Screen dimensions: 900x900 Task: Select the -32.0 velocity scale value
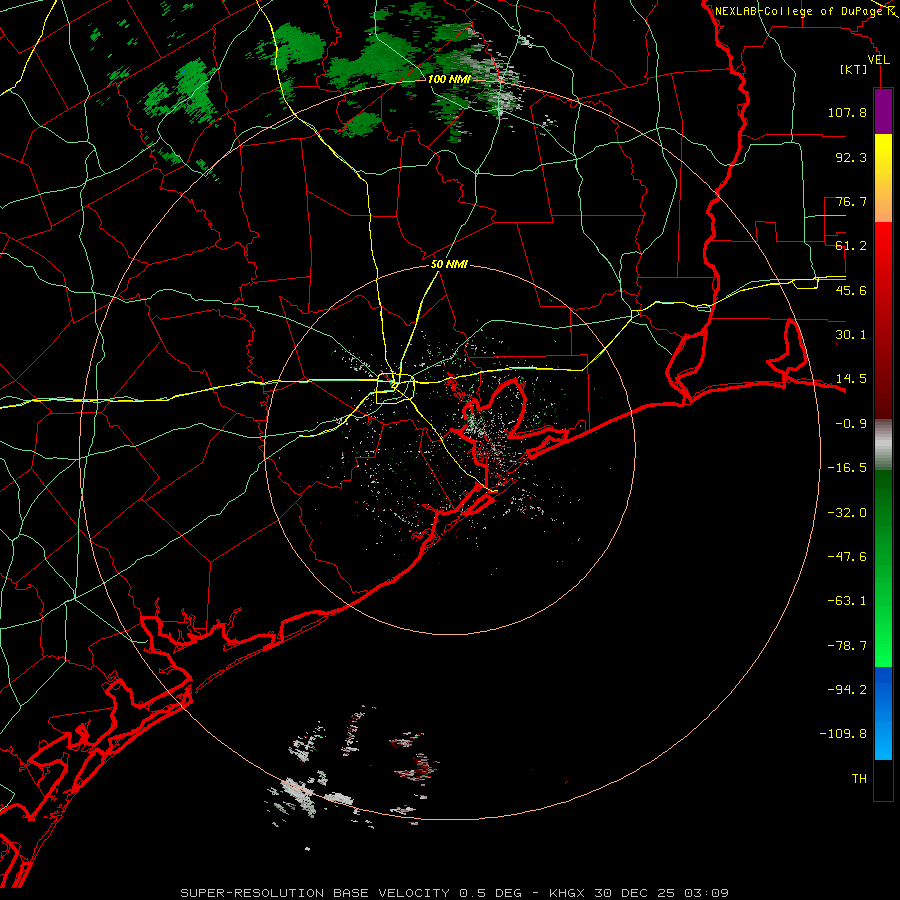coord(847,513)
